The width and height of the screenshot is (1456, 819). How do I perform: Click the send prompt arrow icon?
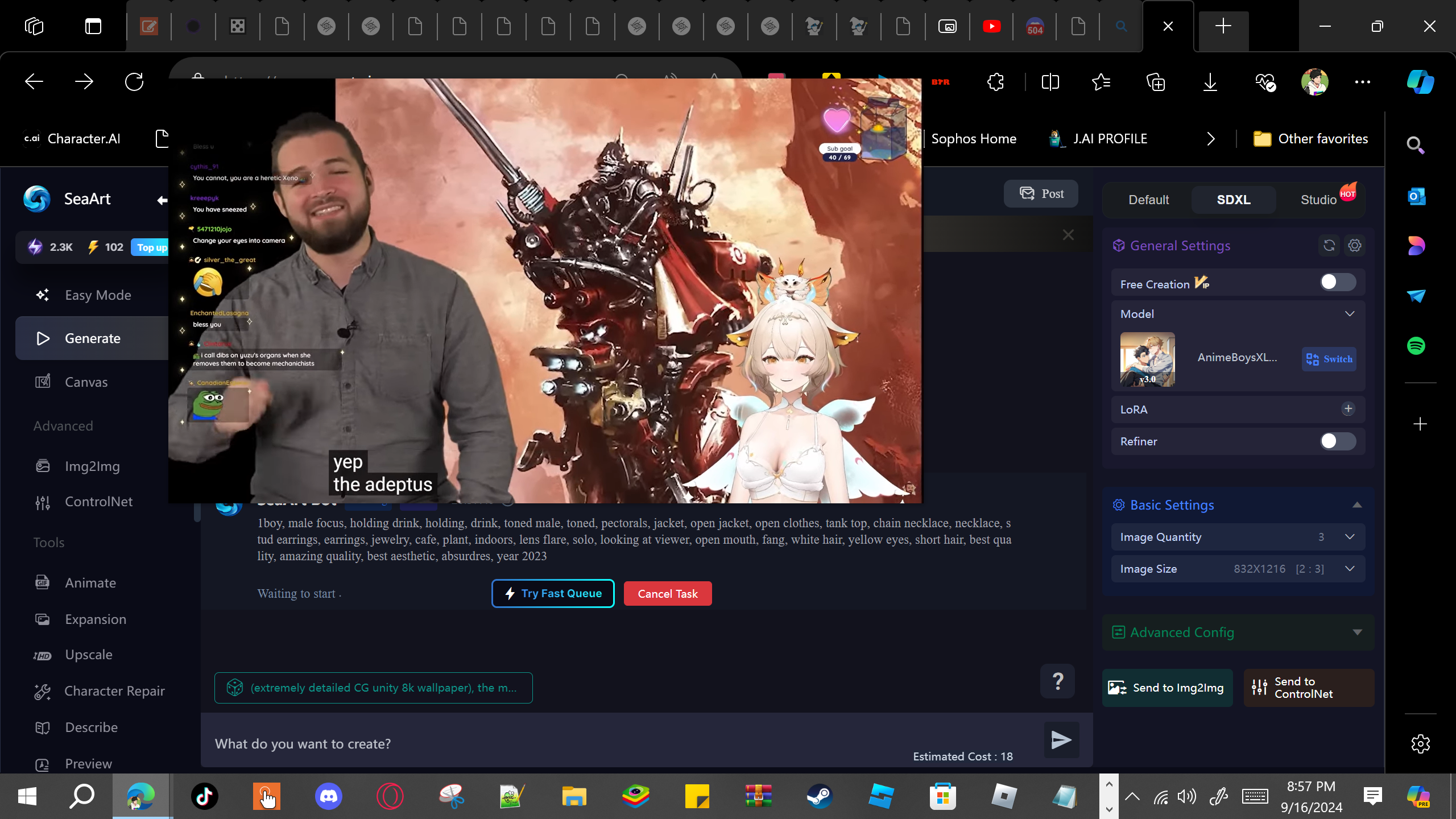click(x=1061, y=739)
